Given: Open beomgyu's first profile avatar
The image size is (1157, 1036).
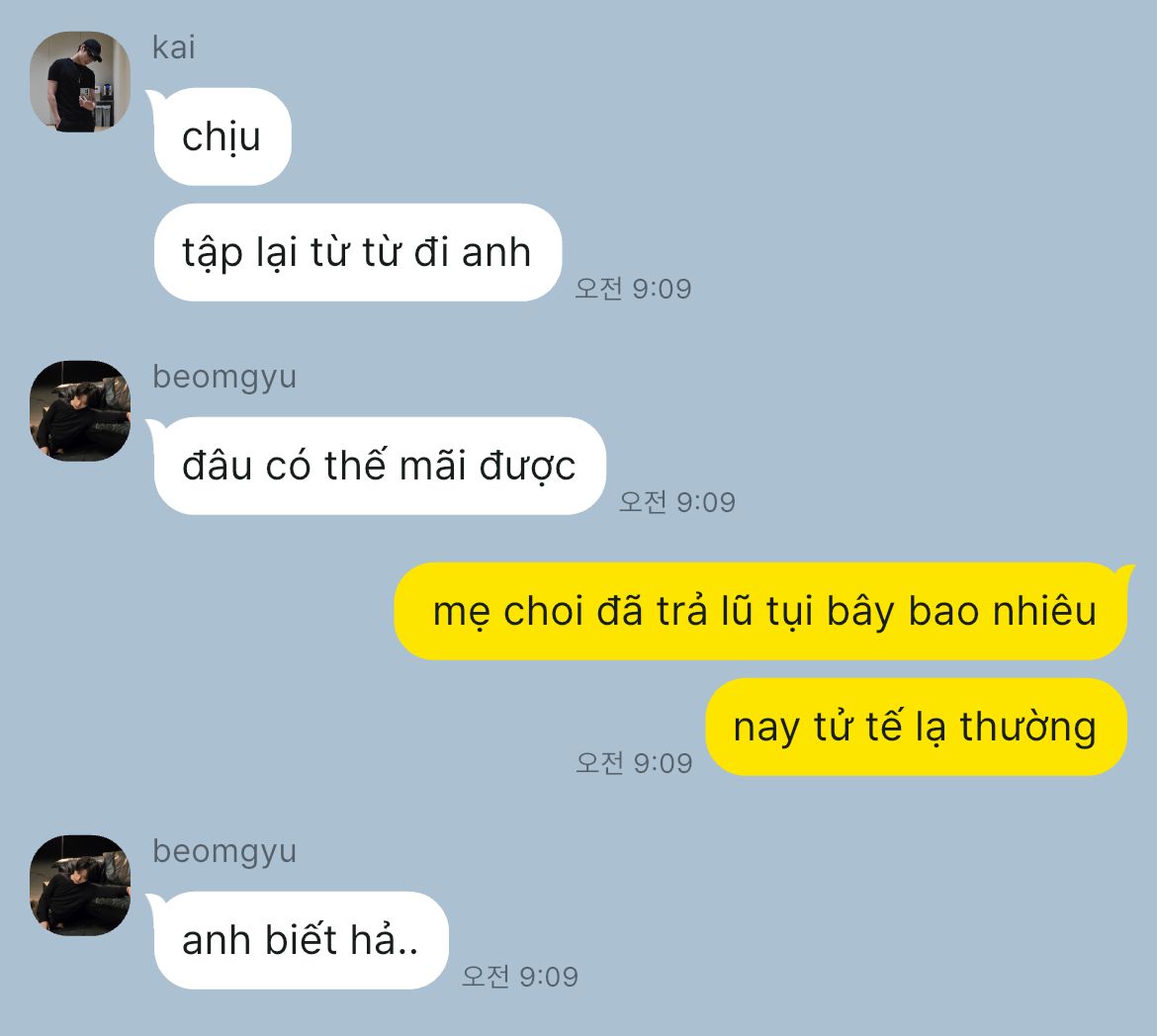Looking at the screenshot, I should point(80,411).
